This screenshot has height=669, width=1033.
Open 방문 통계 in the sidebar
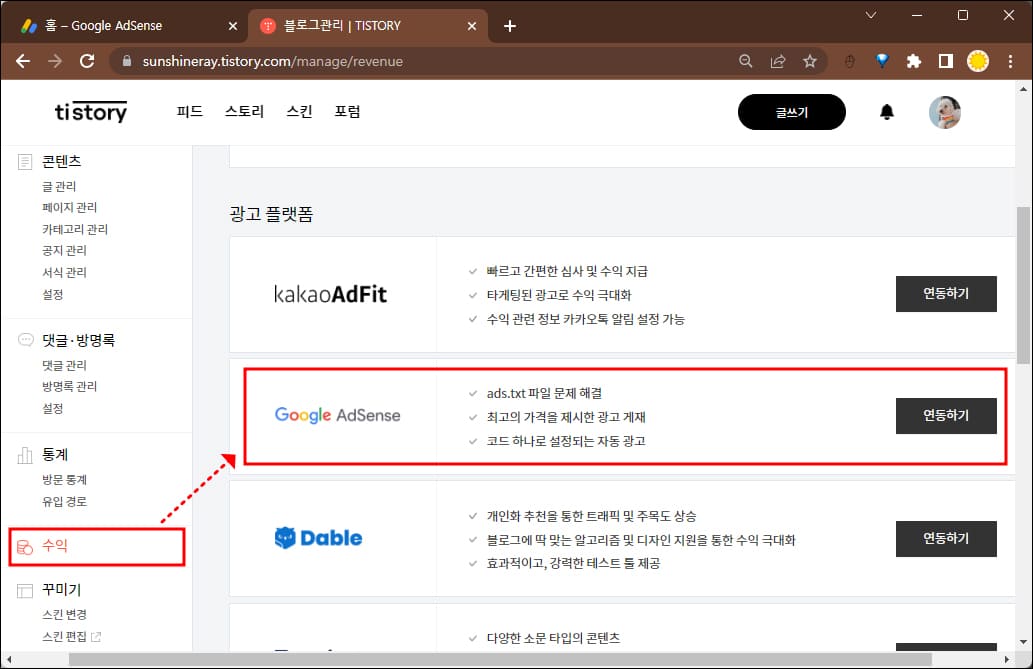tap(64, 480)
